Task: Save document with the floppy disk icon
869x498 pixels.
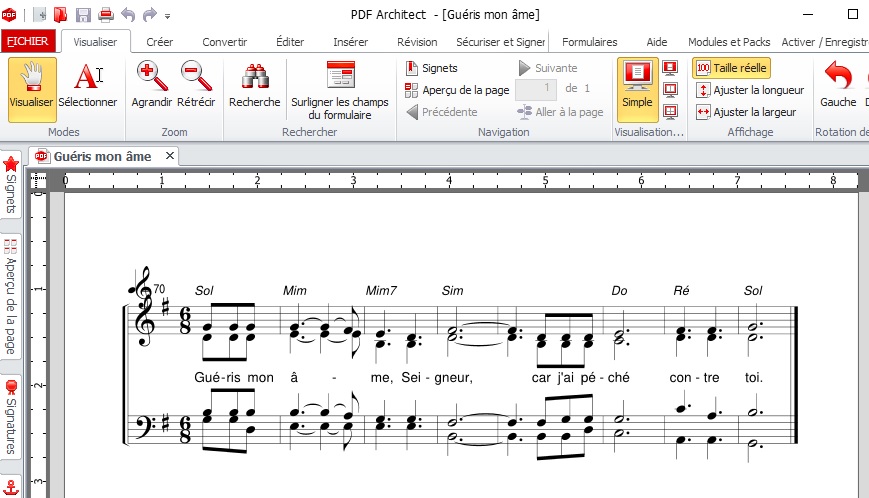Action: pos(83,15)
